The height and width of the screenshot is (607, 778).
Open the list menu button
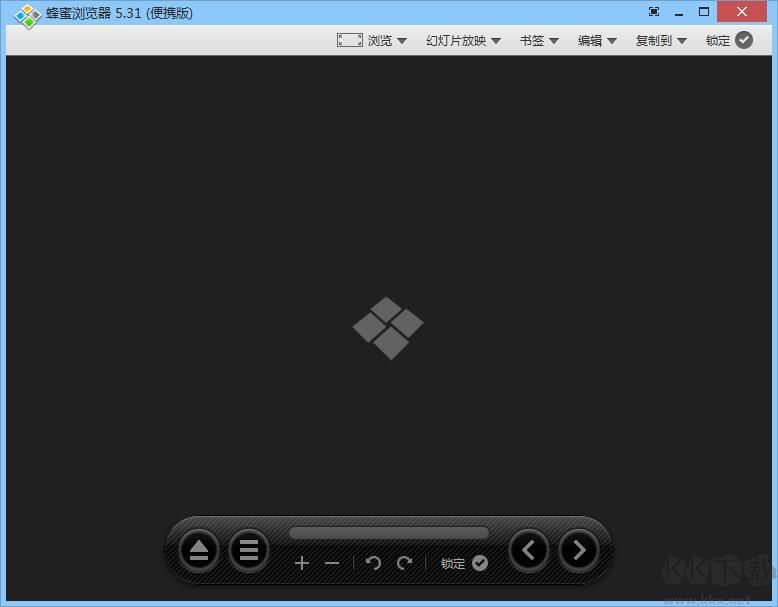tap(249, 550)
